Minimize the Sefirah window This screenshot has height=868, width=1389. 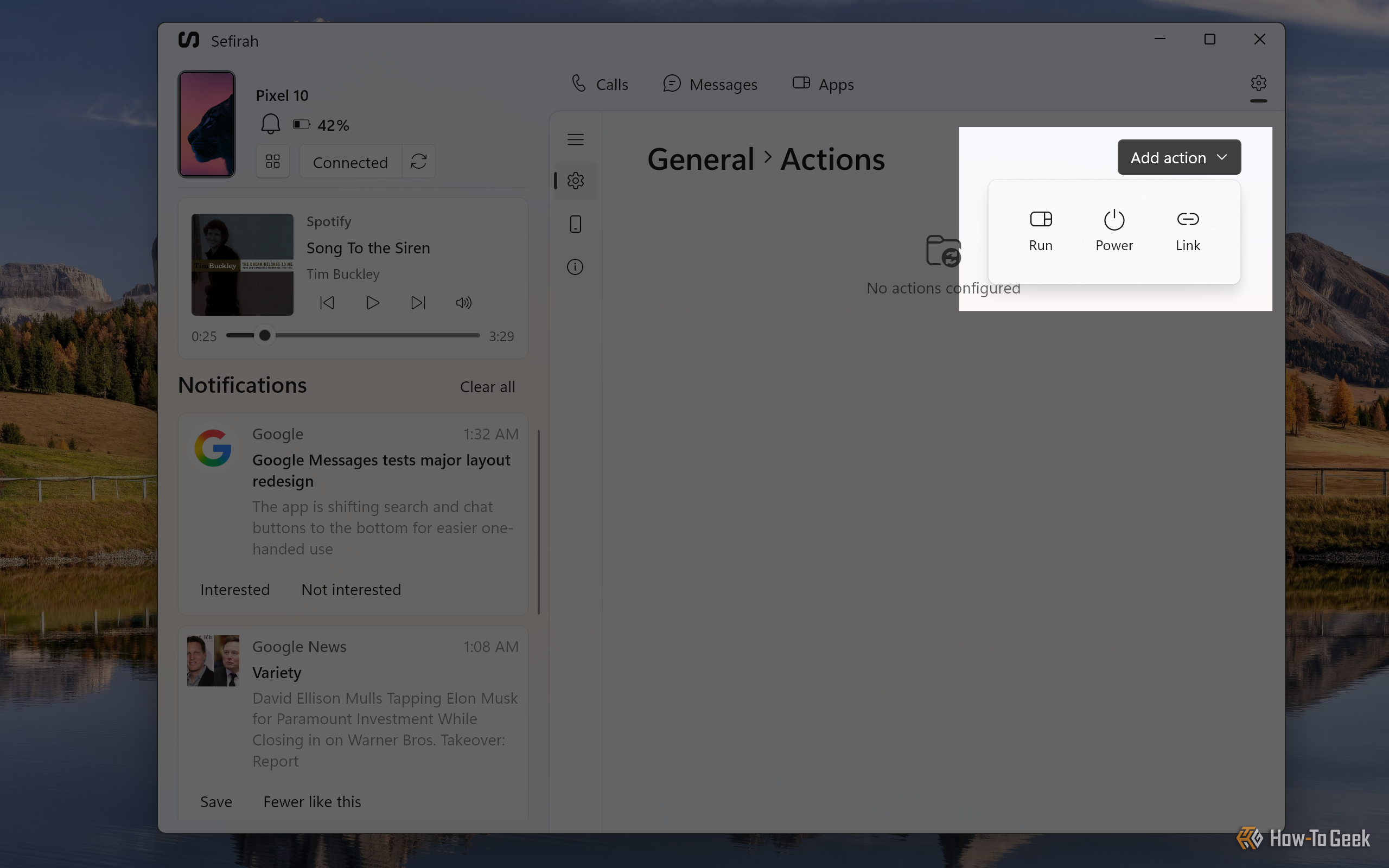point(1159,39)
